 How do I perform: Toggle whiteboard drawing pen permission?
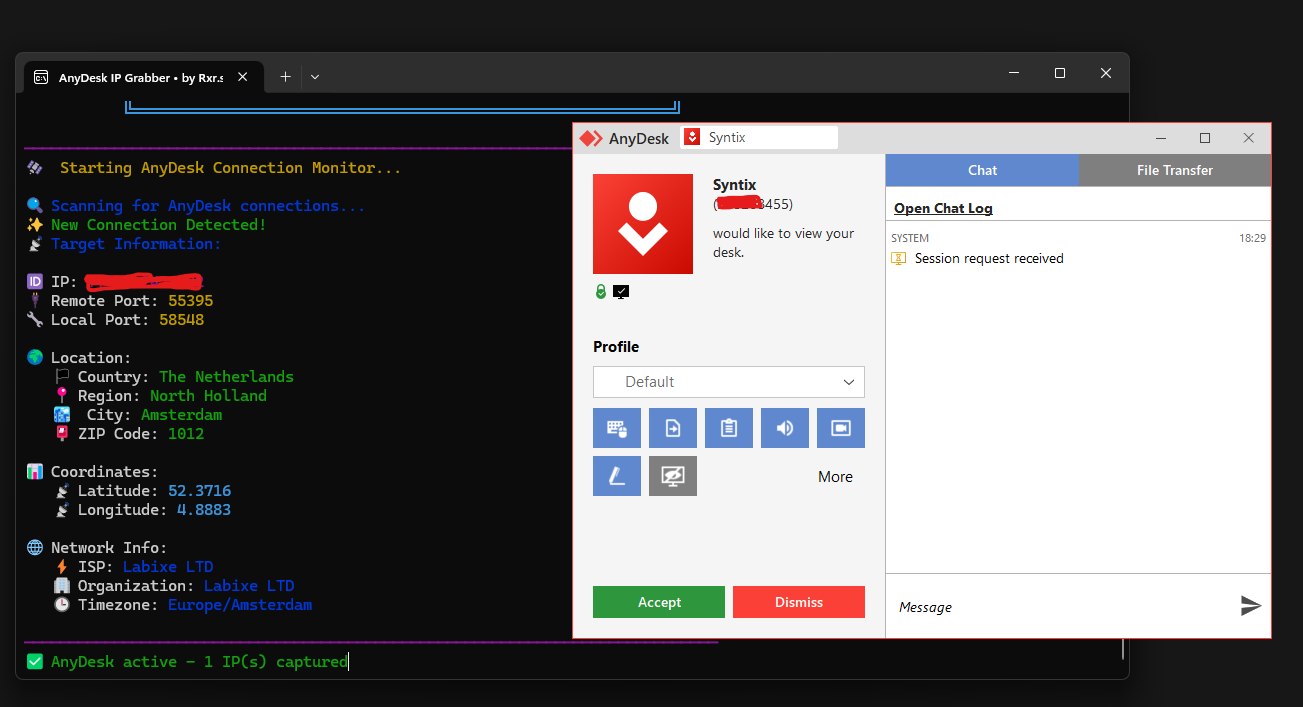pyautogui.click(x=617, y=476)
